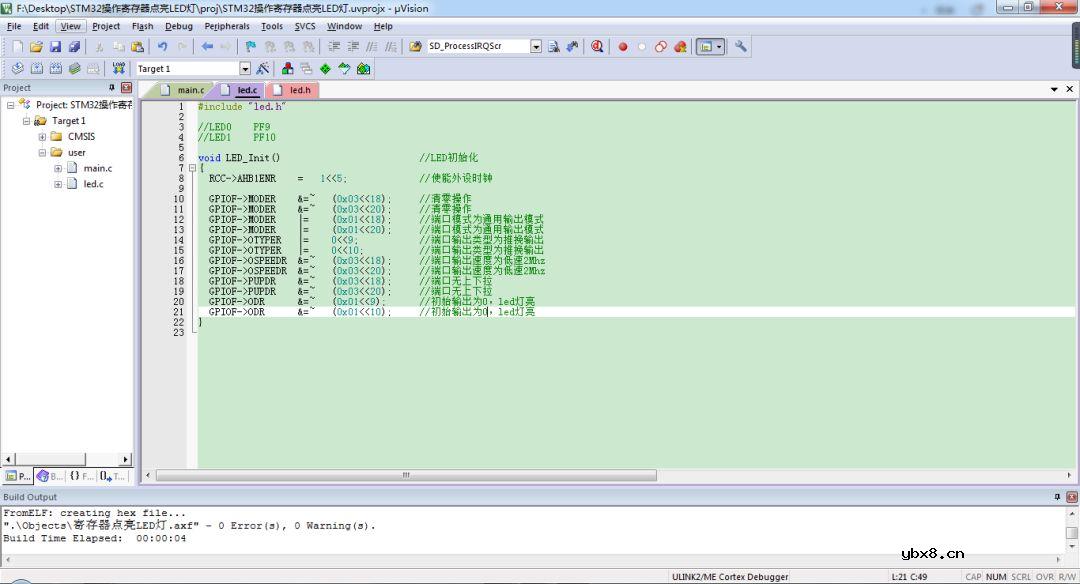1080x584 pixels.
Task: Click the Undo arrow icon
Action: click(162, 47)
